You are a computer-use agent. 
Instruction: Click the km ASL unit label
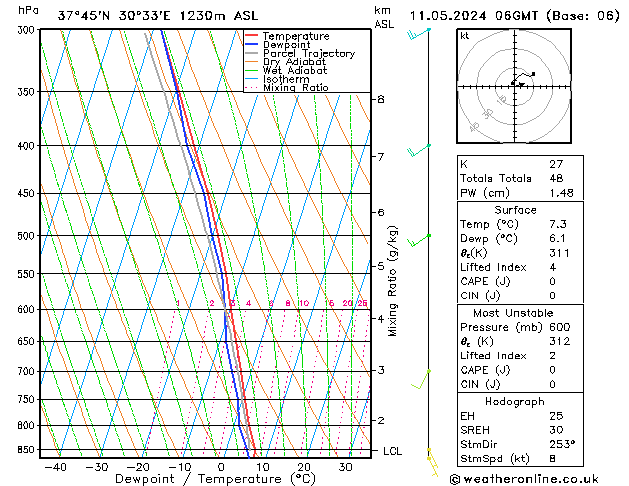(384, 17)
